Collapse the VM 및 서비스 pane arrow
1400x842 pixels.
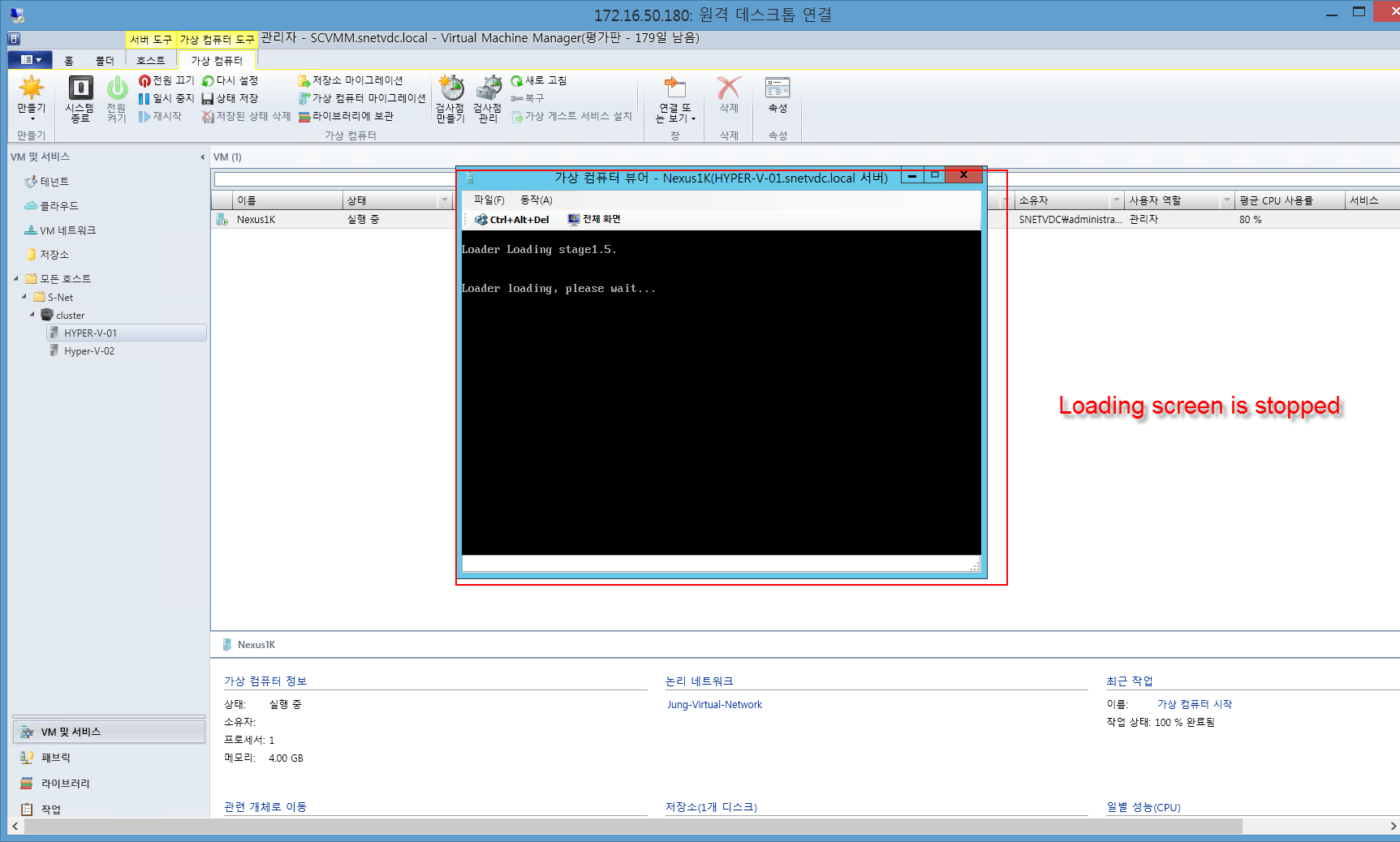(x=202, y=157)
